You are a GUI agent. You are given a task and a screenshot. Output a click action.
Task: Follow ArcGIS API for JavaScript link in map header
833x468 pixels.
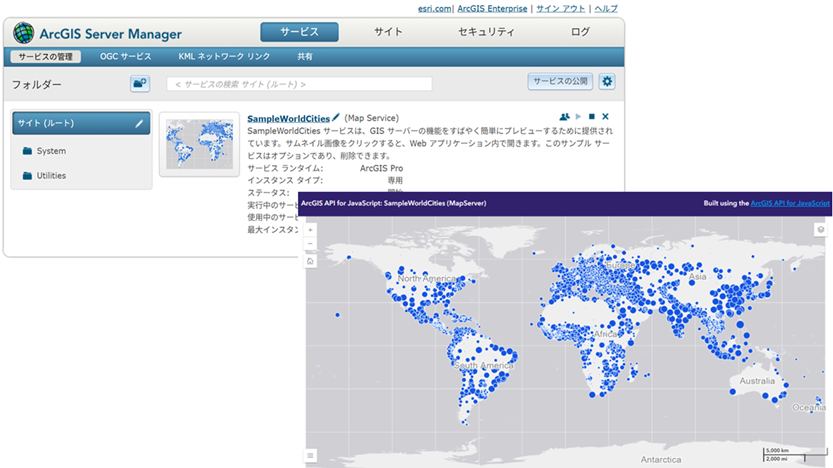point(790,203)
